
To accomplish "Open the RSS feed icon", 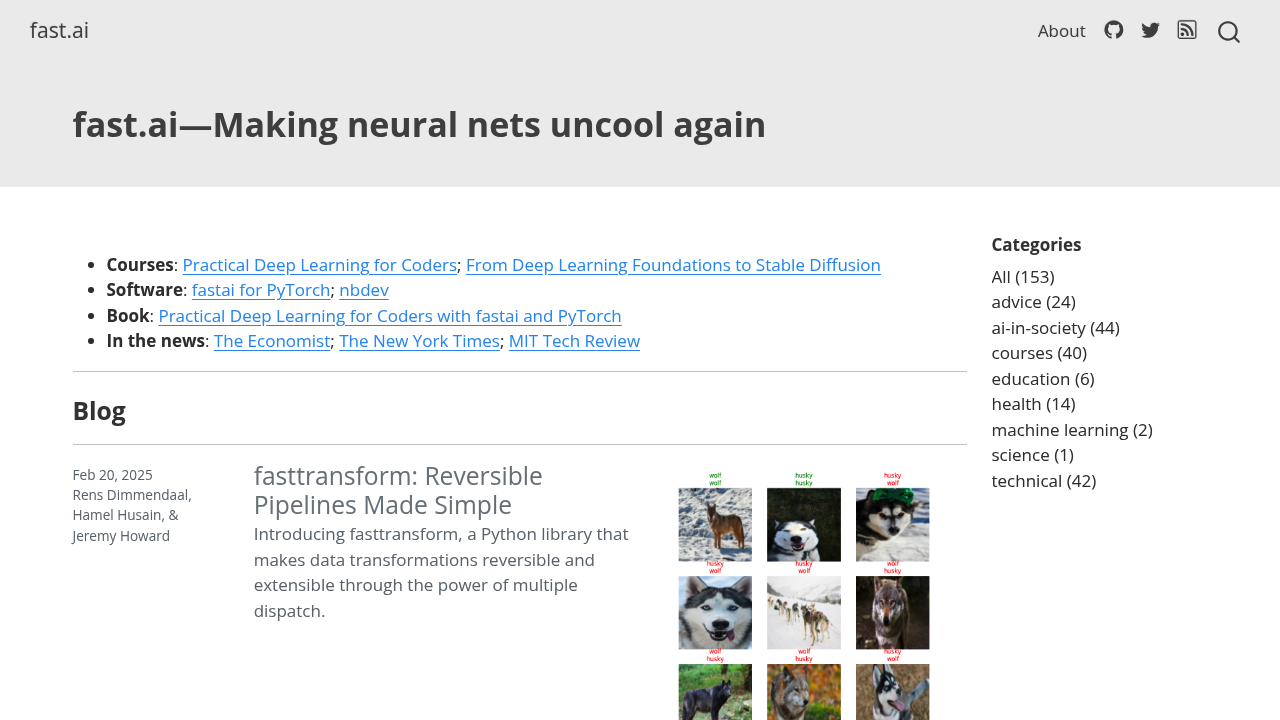I will pyautogui.click(x=1187, y=30).
